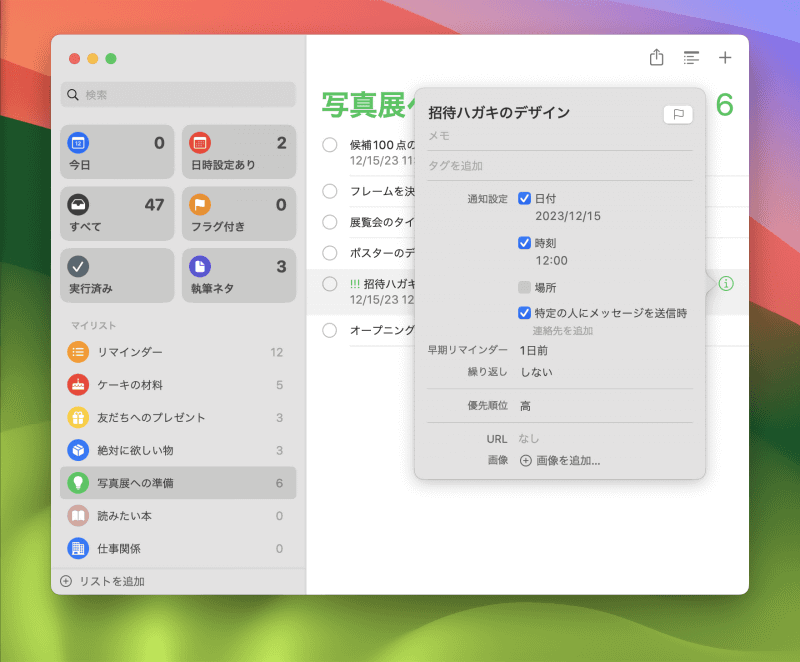The image size is (800, 662).
Task: Uncheck the 日付 checkbox
Action: pos(526,197)
